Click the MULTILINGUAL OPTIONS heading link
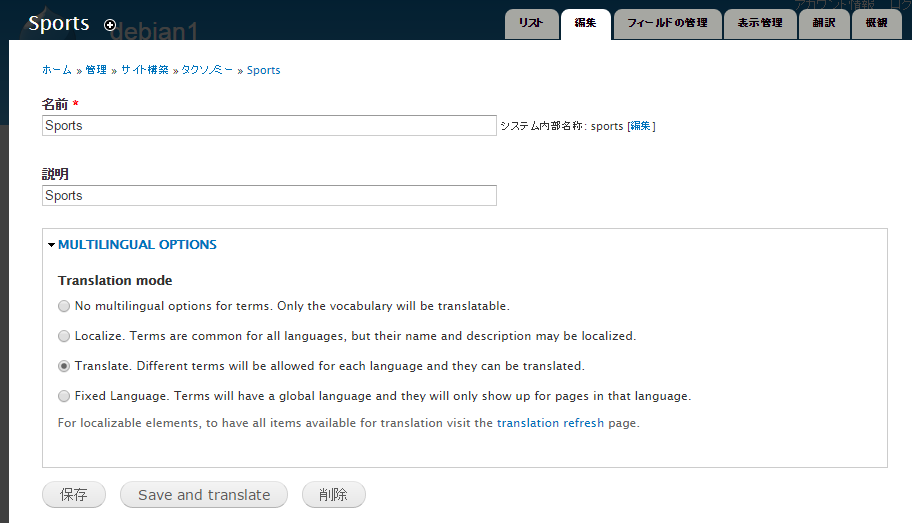 pos(137,245)
